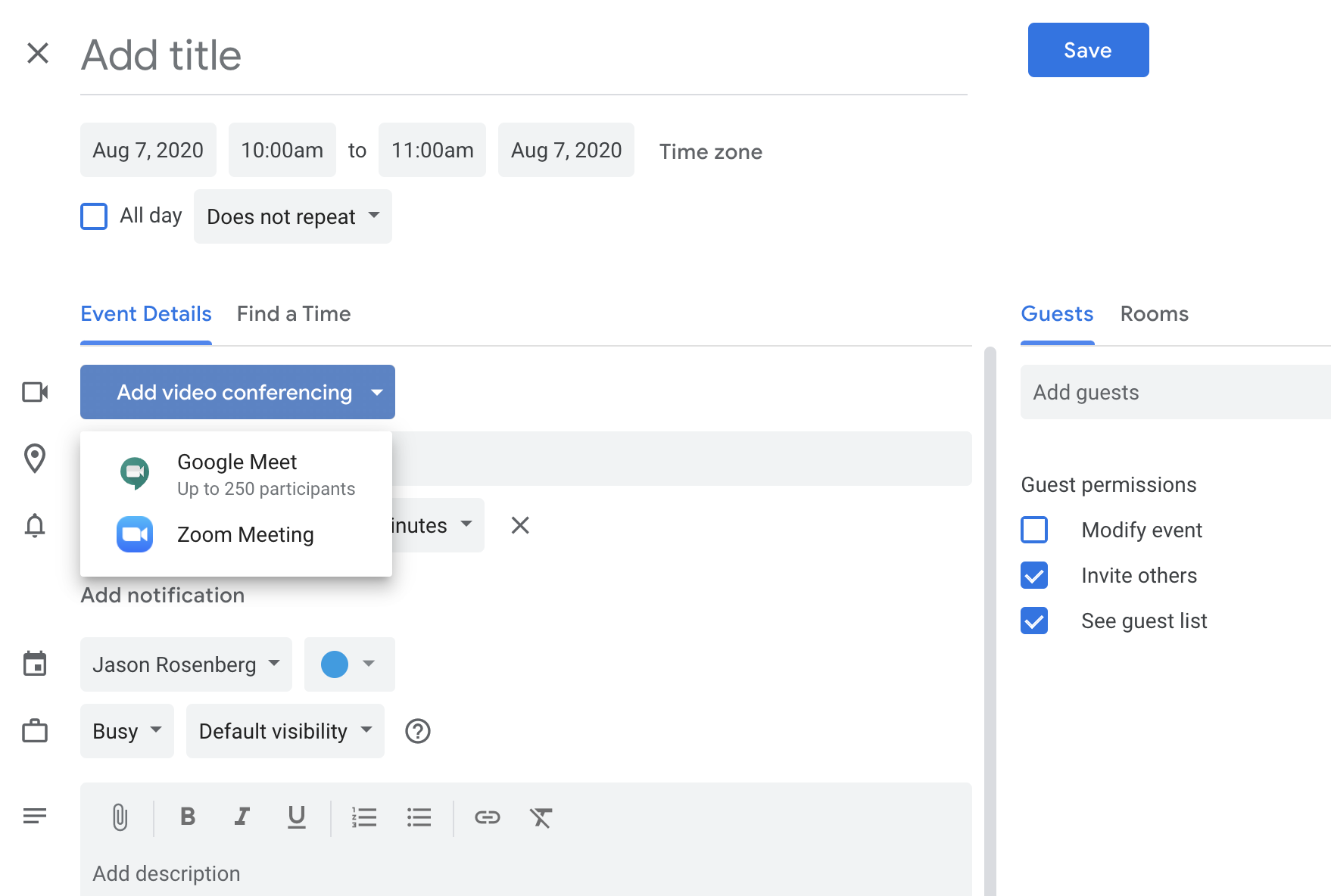Click the briefcase availability icon
Screen dimensions: 1331x896
click(x=35, y=731)
